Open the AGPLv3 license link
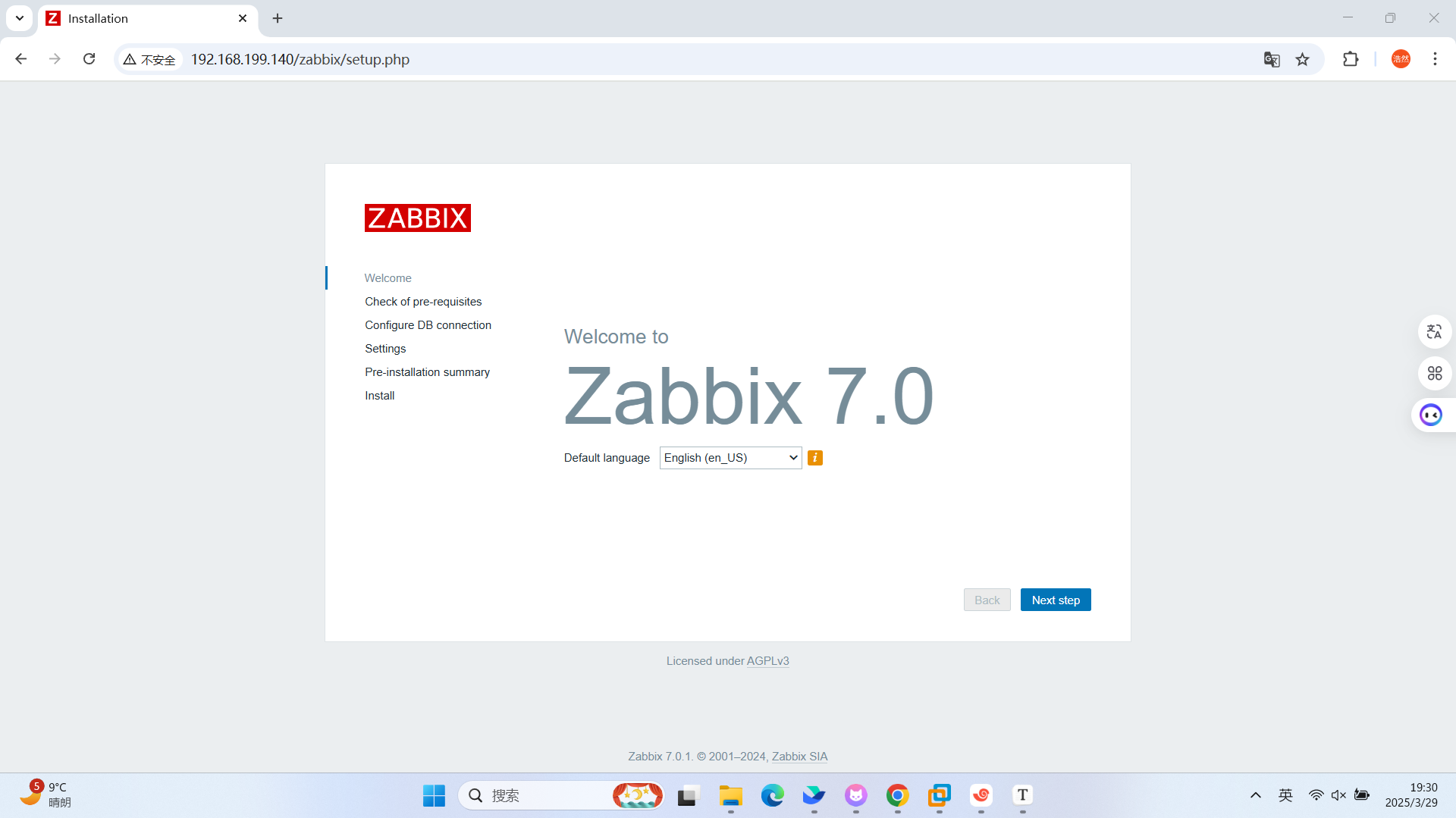 point(767,660)
